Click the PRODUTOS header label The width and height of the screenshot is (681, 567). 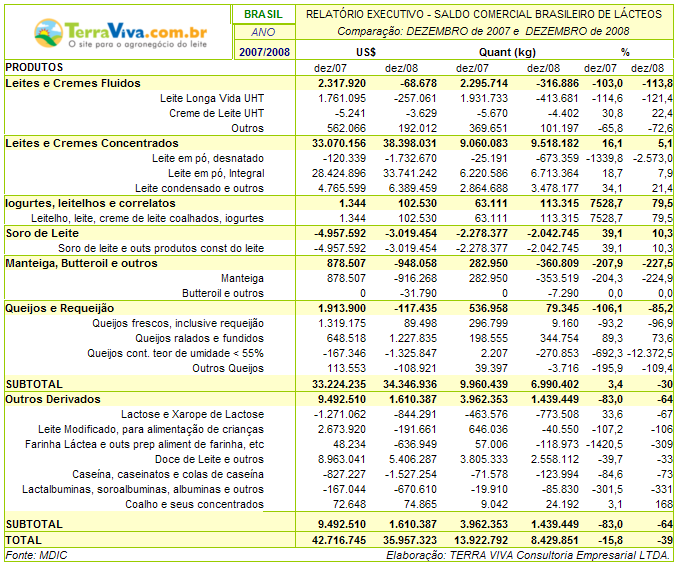[34, 67]
